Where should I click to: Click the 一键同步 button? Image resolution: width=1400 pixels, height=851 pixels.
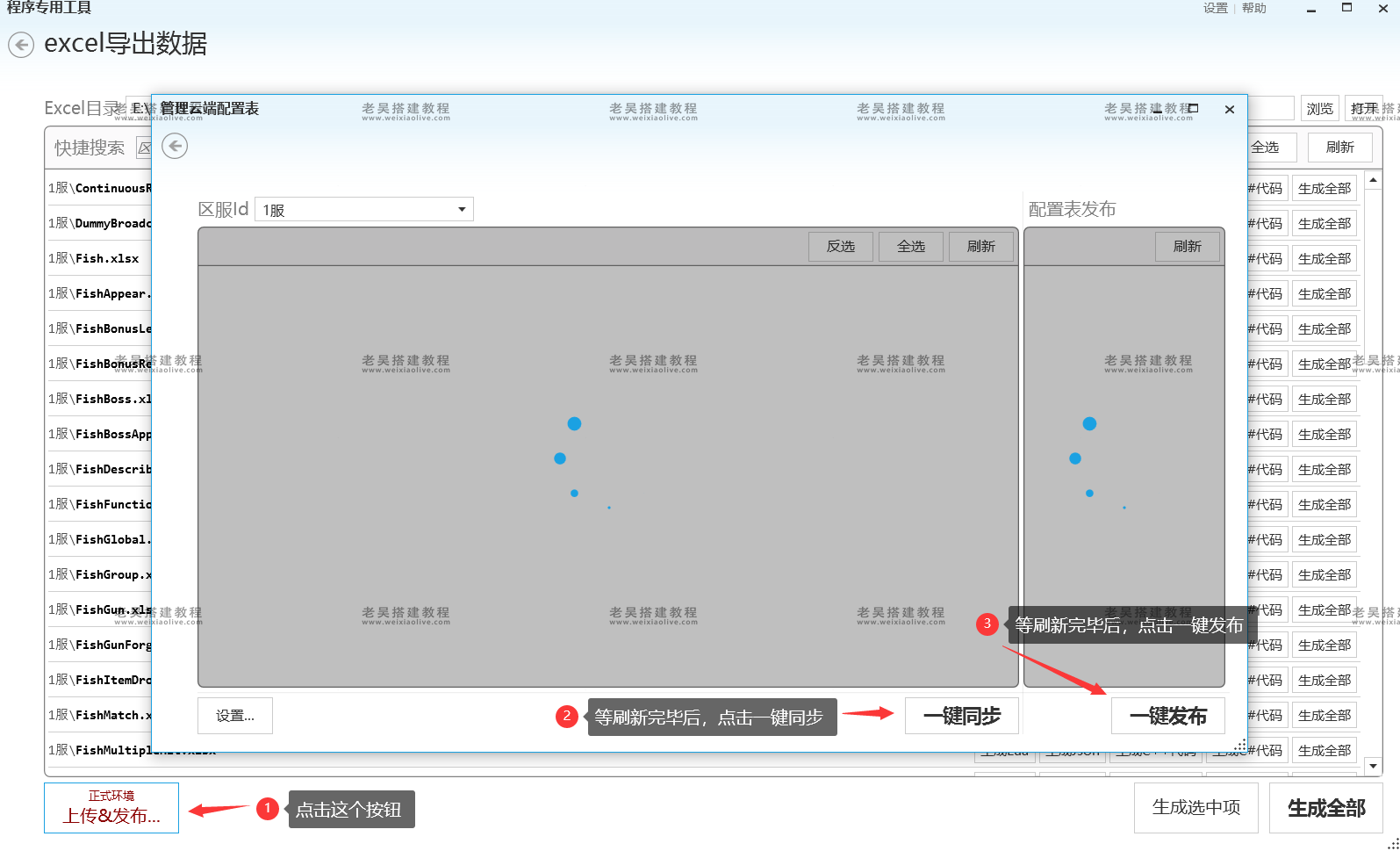pyautogui.click(x=961, y=716)
